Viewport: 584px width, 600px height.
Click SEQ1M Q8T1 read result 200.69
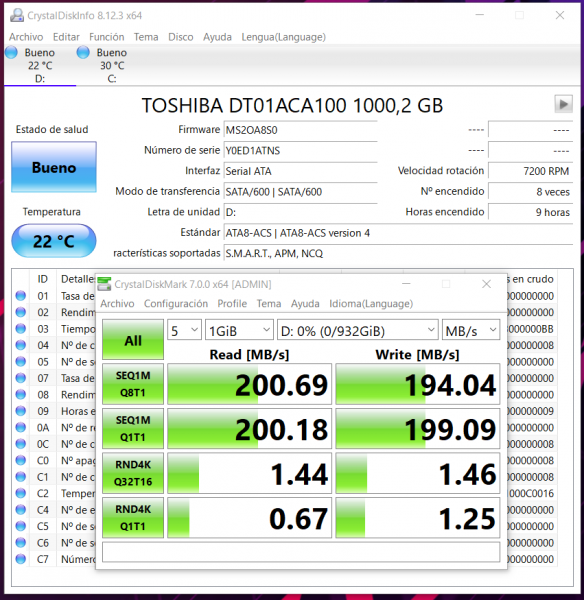coord(250,384)
